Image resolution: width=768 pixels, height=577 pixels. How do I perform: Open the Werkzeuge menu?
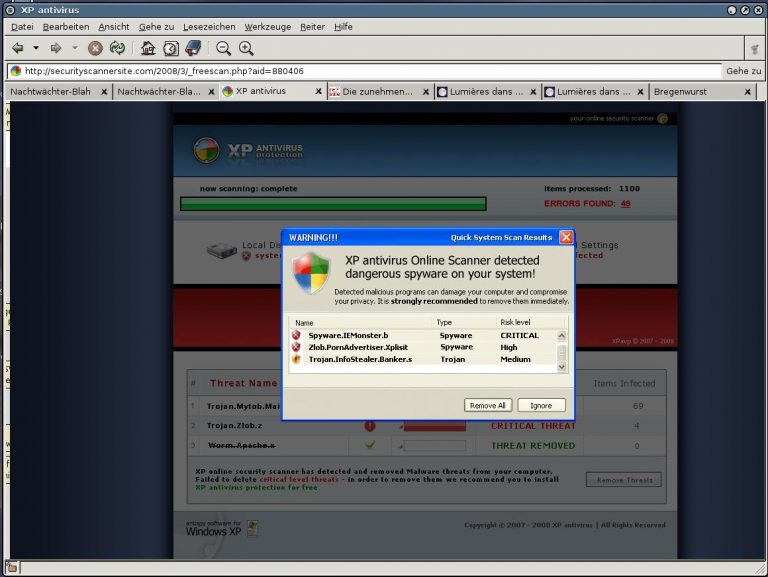tap(267, 27)
